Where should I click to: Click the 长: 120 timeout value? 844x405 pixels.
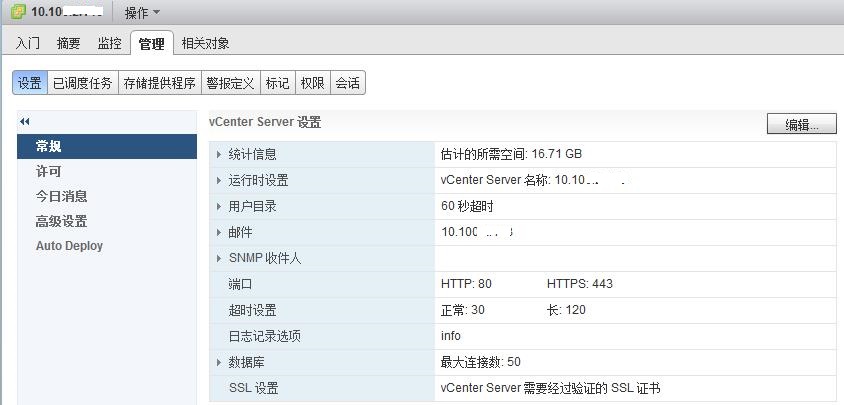566,310
